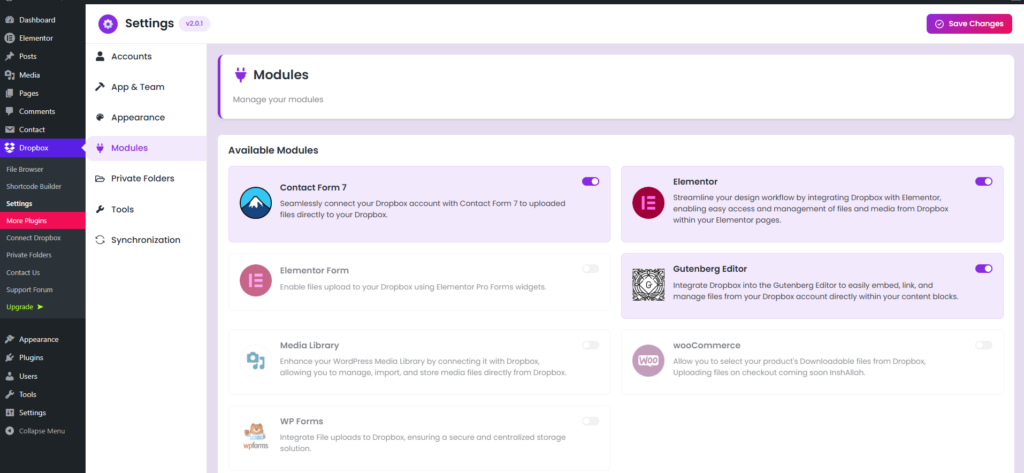Click the Modules plug icon in page heading
The width and height of the screenshot is (1024, 473).
pos(240,75)
